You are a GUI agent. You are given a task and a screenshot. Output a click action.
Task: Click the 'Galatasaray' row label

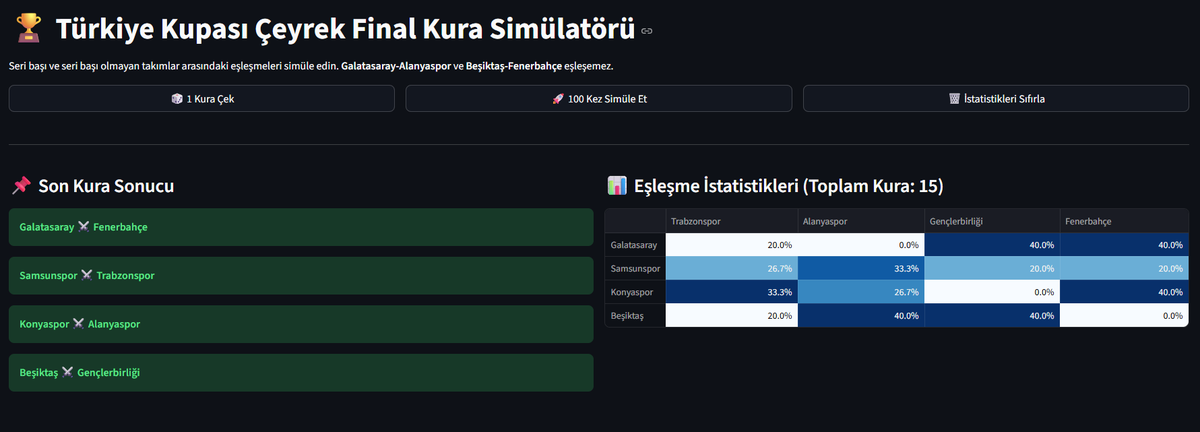click(635, 245)
